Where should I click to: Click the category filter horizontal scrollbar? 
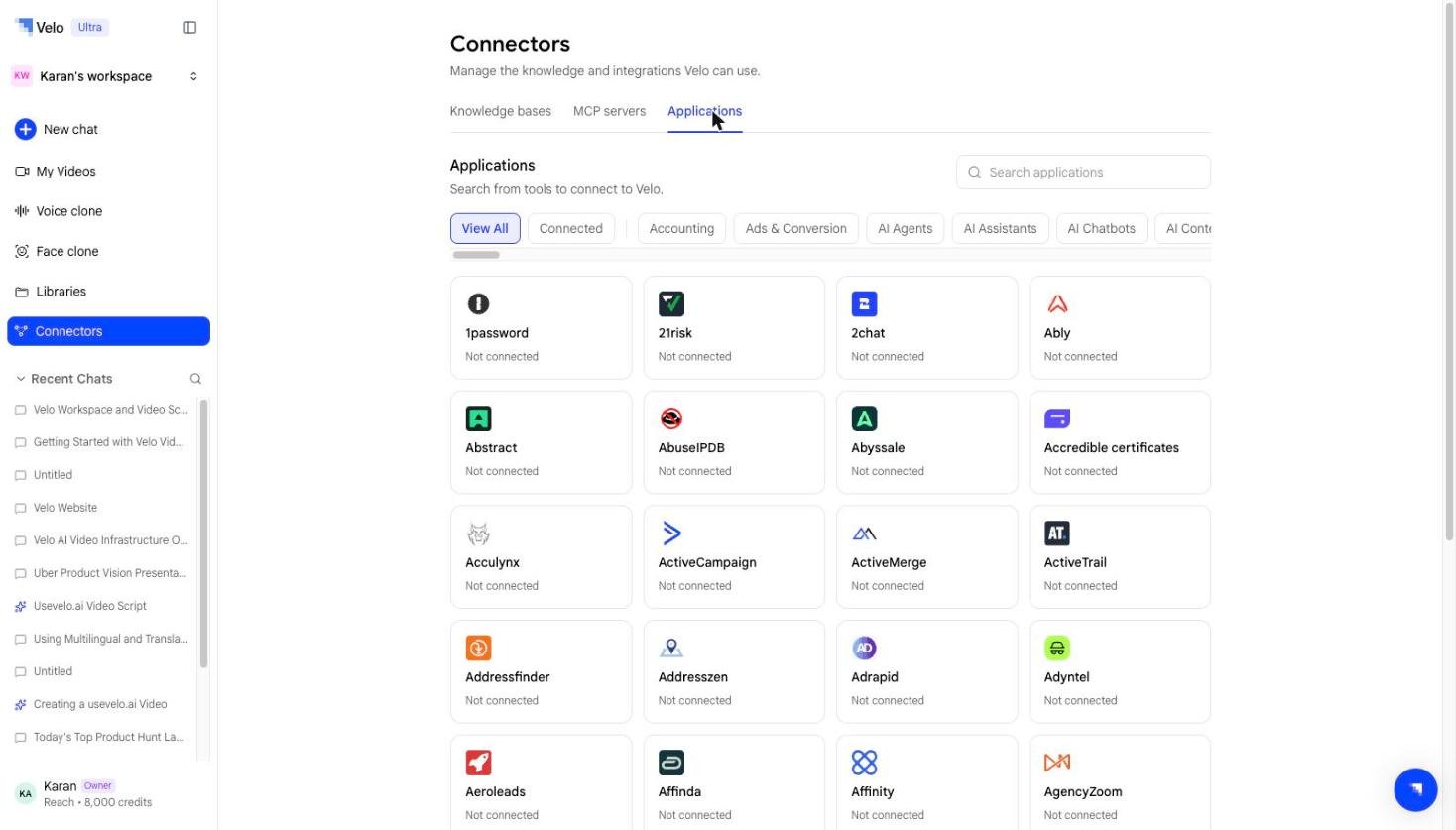(x=476, y=255)
